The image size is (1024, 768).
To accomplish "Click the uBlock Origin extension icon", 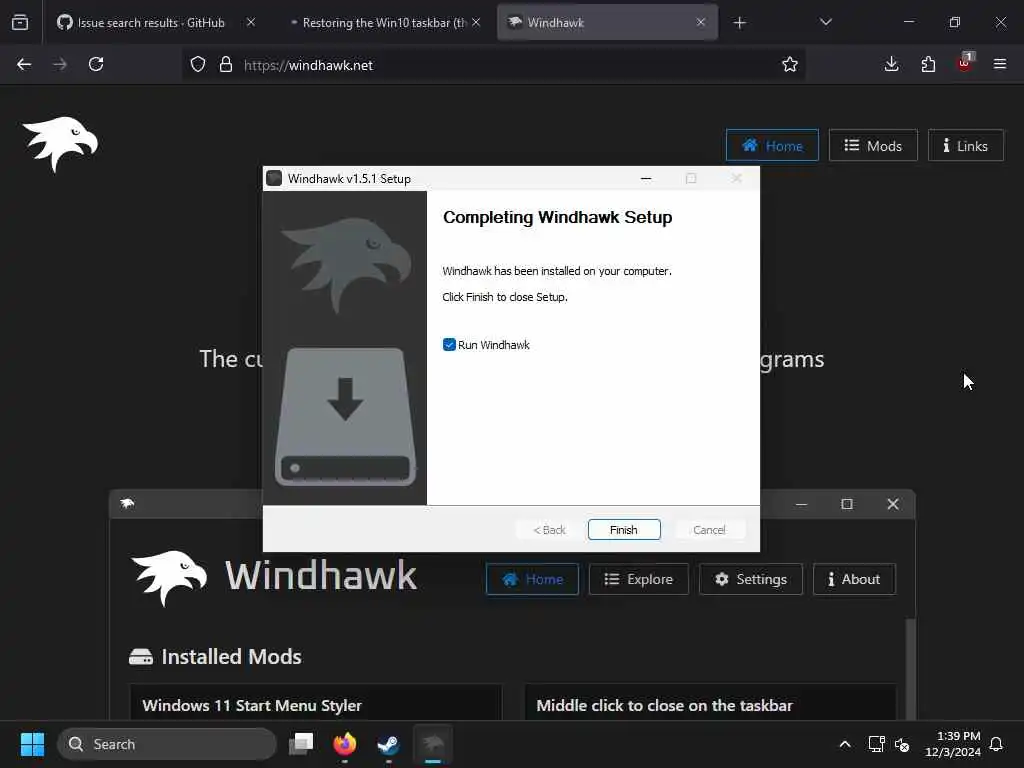I will click(965, 63).
